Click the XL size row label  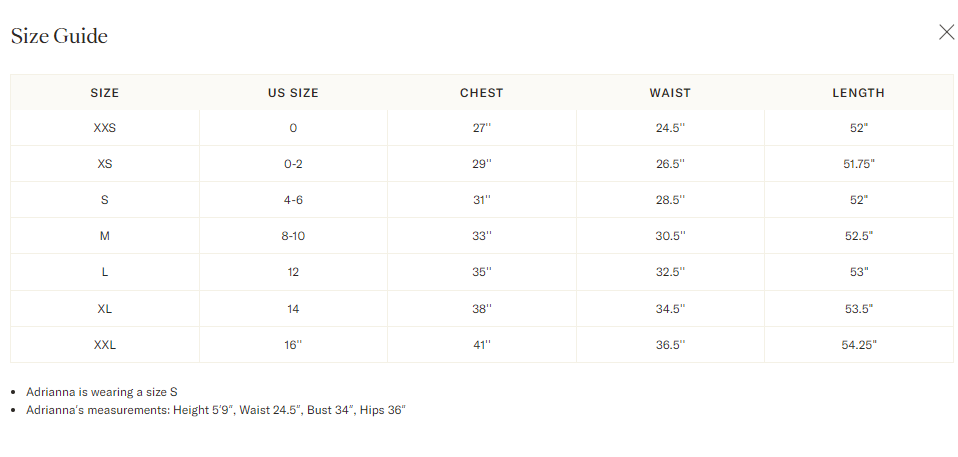(105, 309)
